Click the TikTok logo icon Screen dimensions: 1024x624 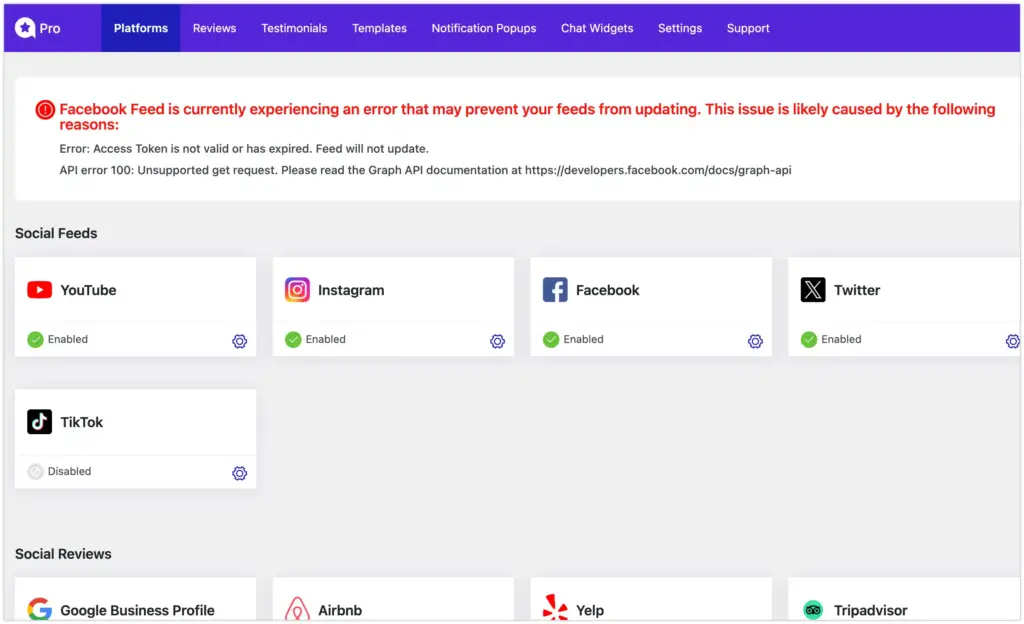39,422
